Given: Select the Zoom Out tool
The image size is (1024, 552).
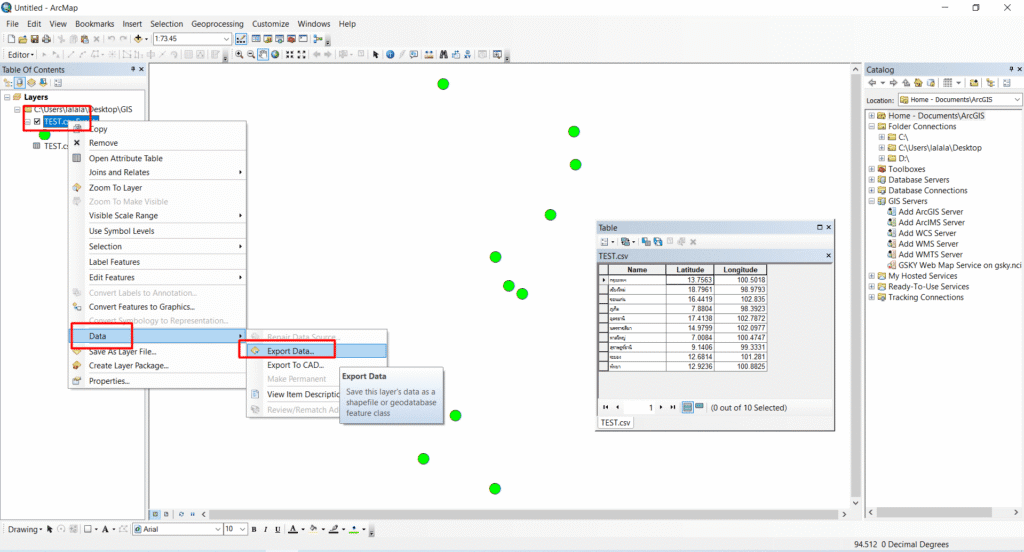Looking at the screenshot, I should pos(251,55).
